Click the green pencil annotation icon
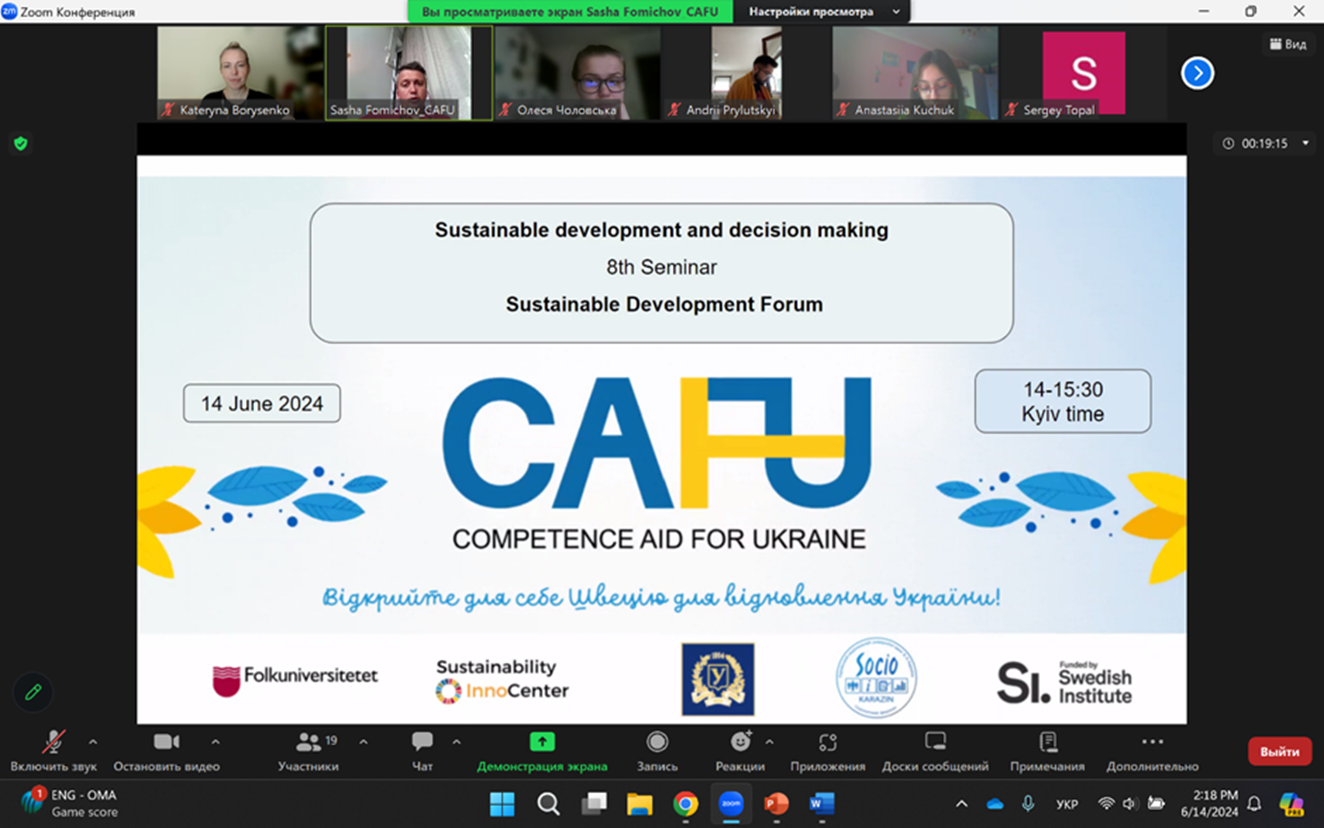Screen dimensions: 1324x828 [33, 692]
